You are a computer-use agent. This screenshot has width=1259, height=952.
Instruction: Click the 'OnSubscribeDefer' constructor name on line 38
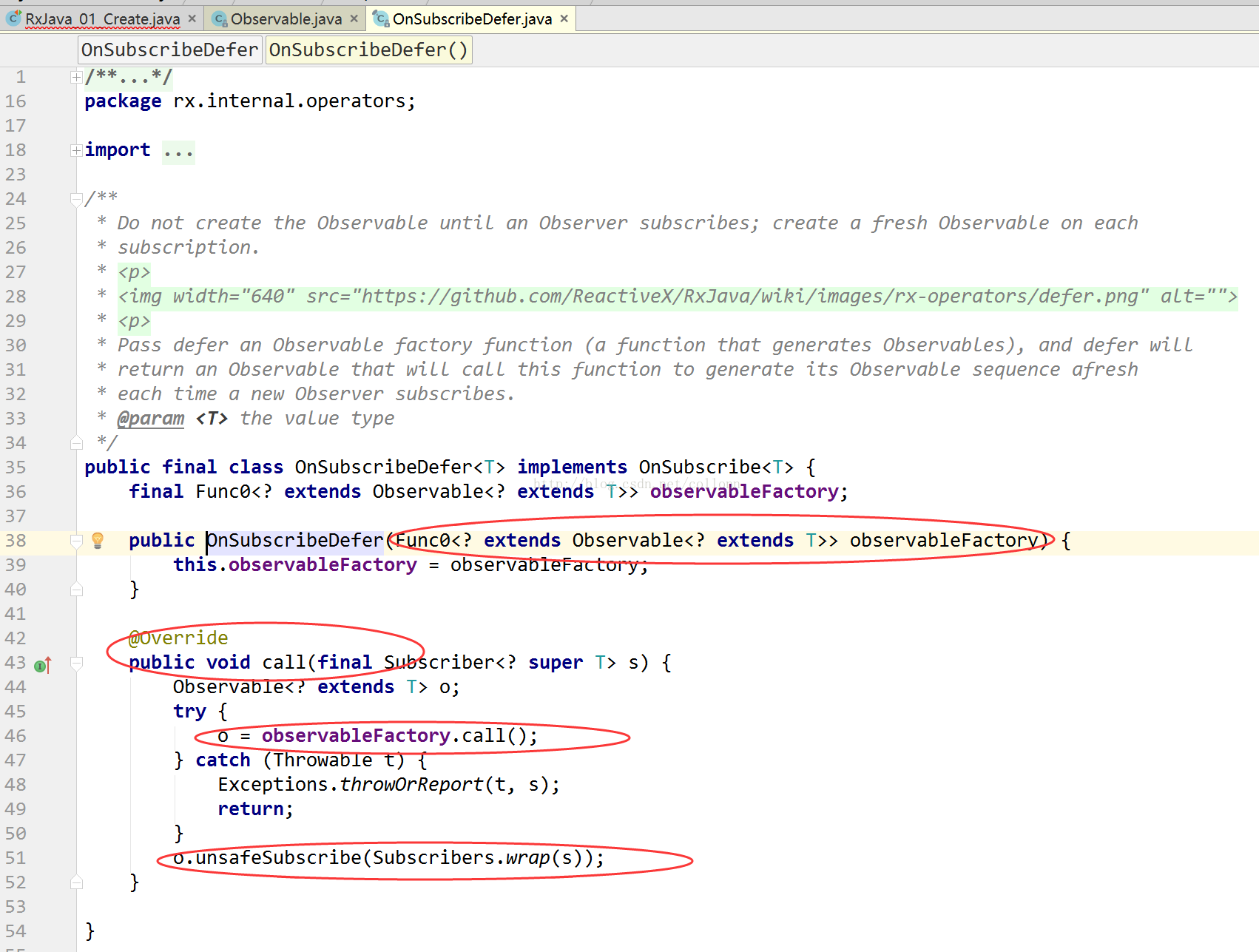click(x=295, y=541)
